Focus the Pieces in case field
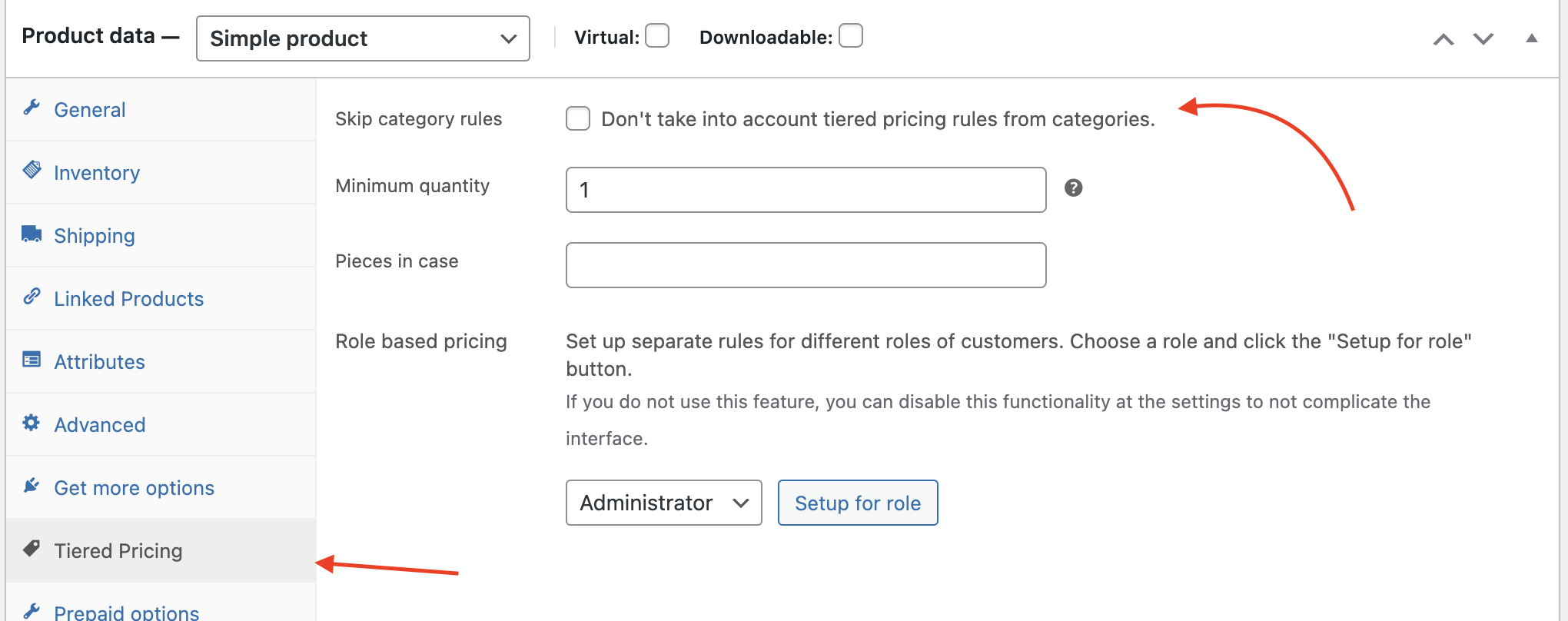This screenshot has height=621, width=1568. pyautogui.click(x=806, y=265)
